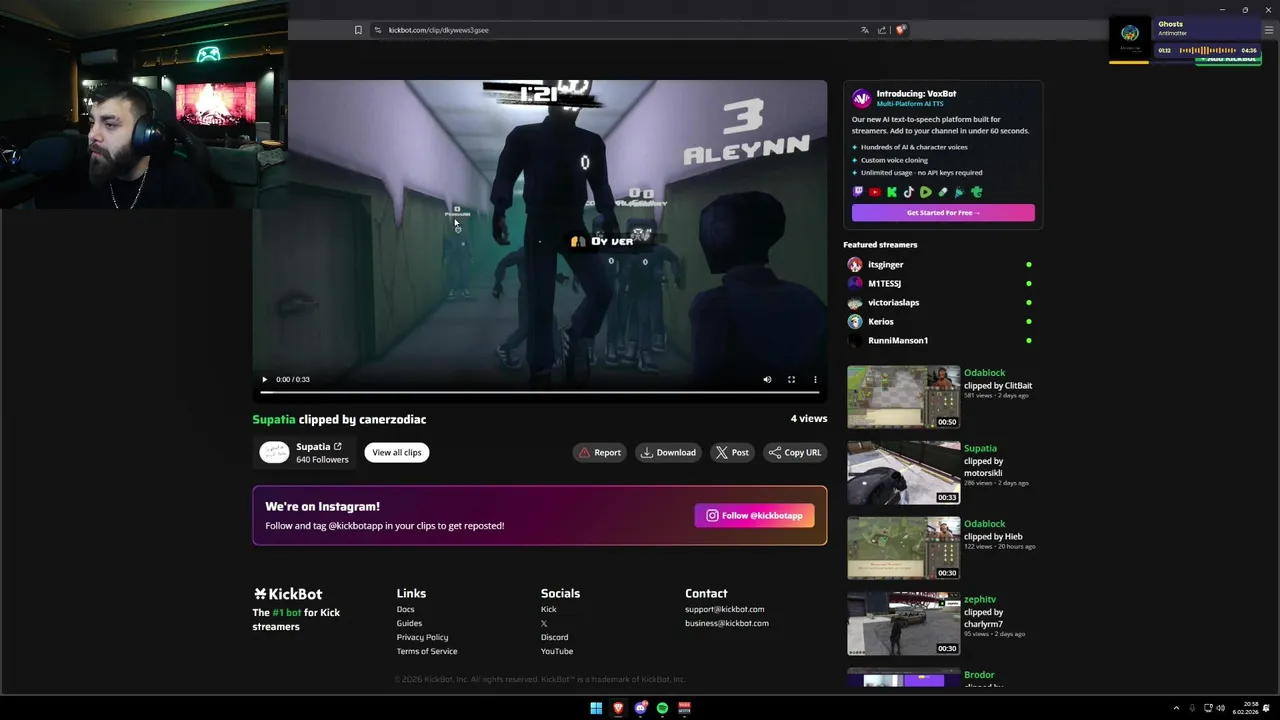The height and width of the screenshot is (720, 1280).
Task: Open video fullscreen mode
Action: point(791,380)
